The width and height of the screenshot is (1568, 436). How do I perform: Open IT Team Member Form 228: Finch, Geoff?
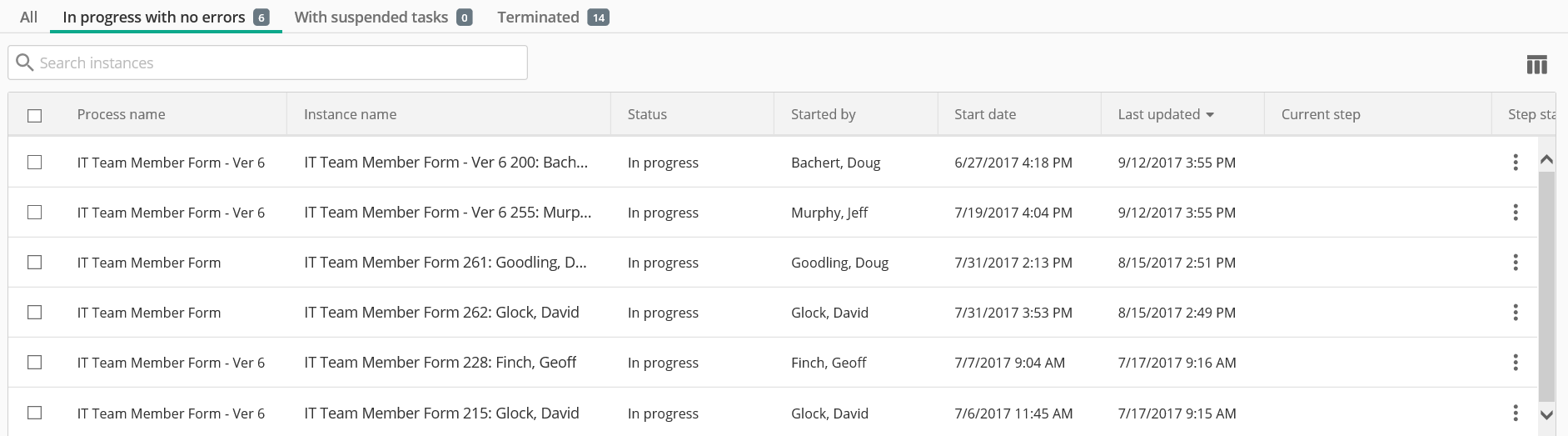[440, 363]
